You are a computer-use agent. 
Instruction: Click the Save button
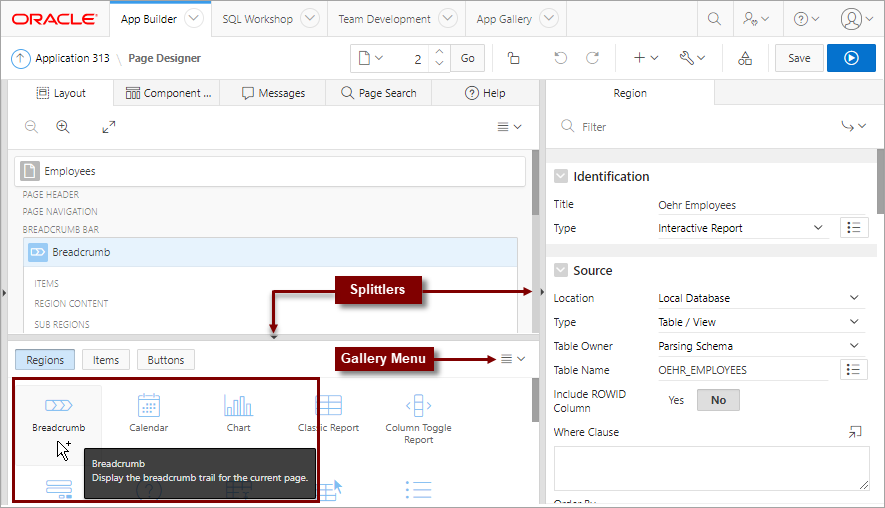(799, 58)
